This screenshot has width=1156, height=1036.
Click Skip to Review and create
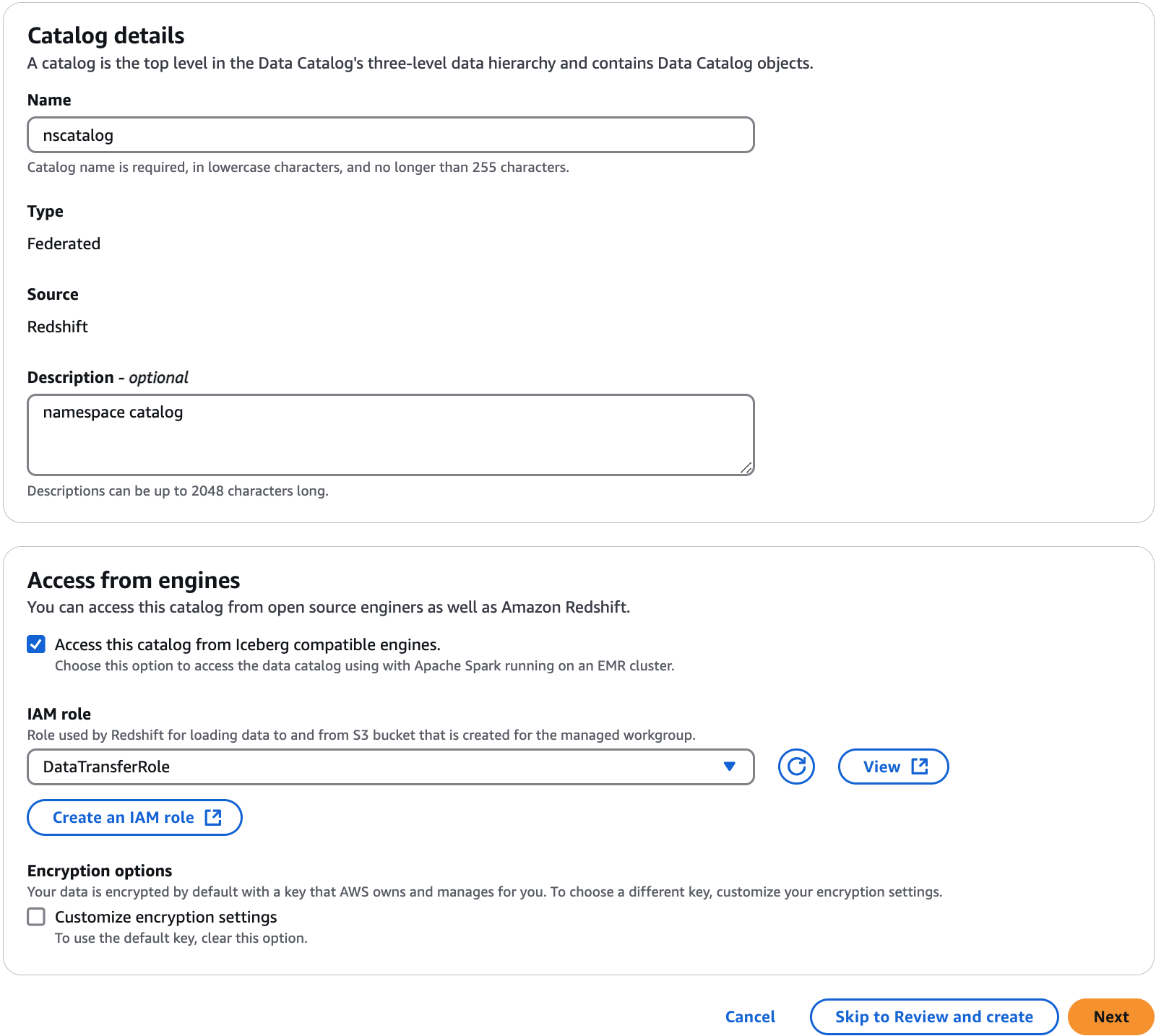pyautogui.click(x=933, y=1016)
